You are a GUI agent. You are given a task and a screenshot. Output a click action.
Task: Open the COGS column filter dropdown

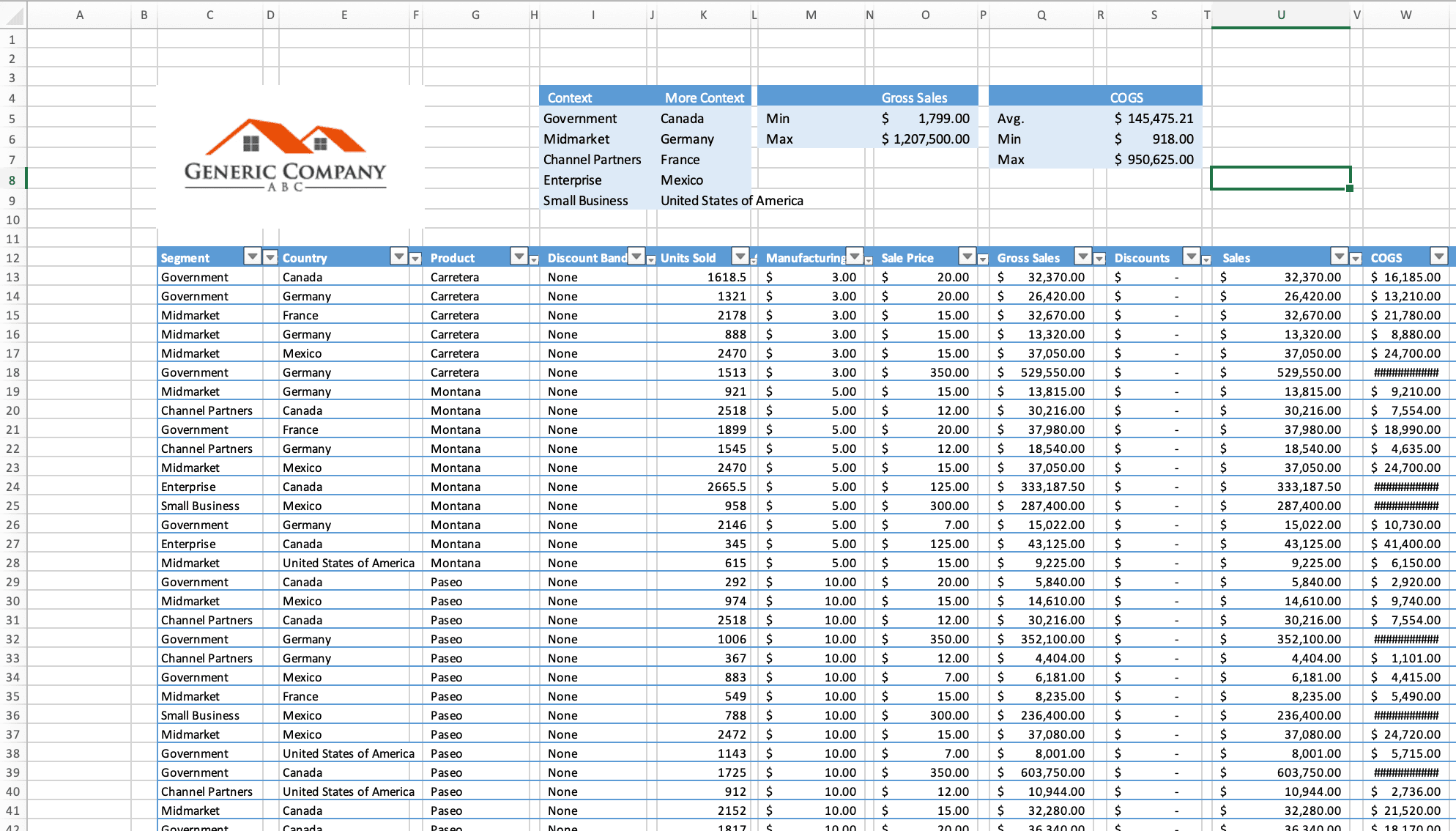(x=1439, y=256)
